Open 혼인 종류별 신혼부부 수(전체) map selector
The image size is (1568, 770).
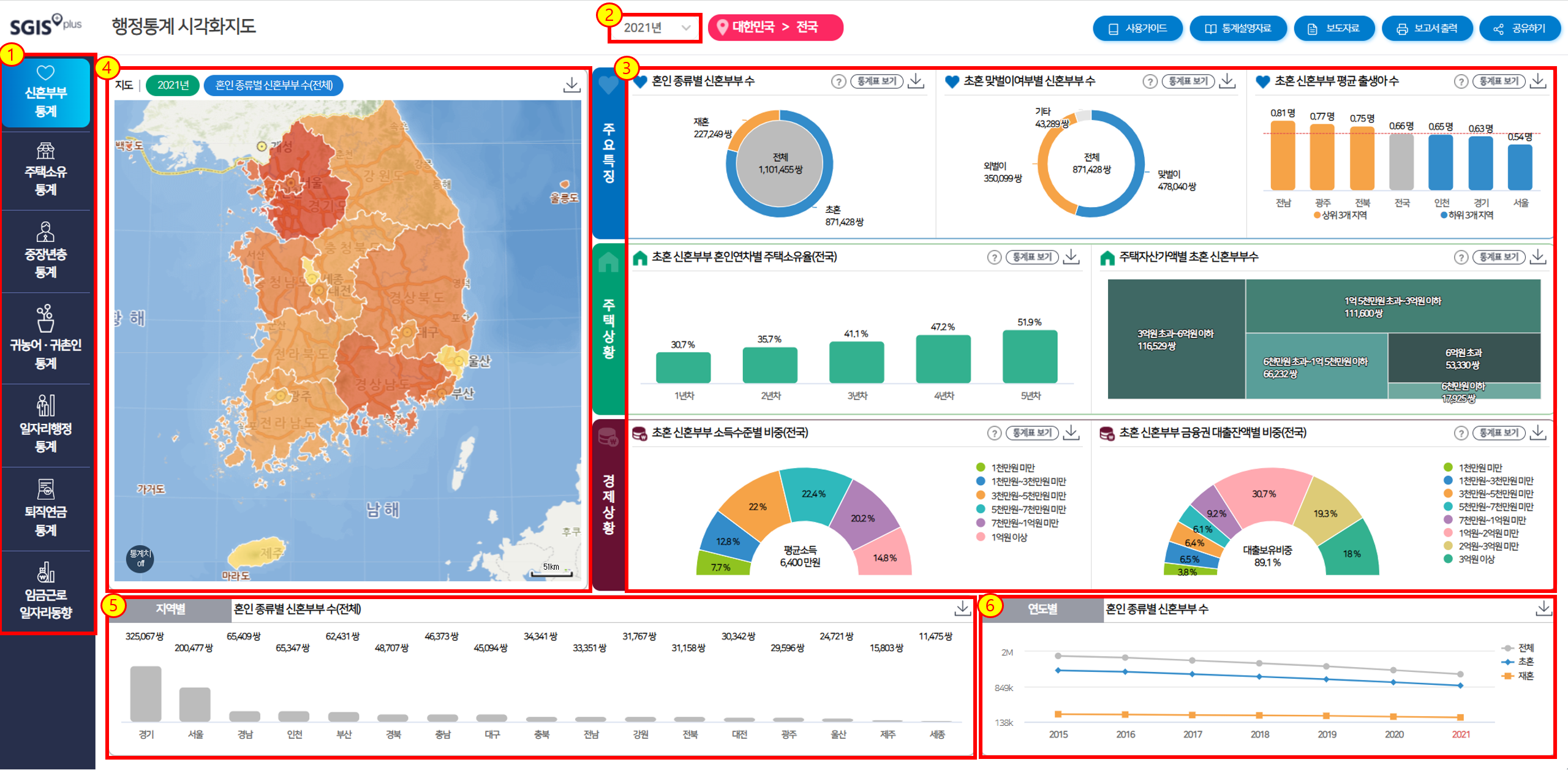(273, 85)
